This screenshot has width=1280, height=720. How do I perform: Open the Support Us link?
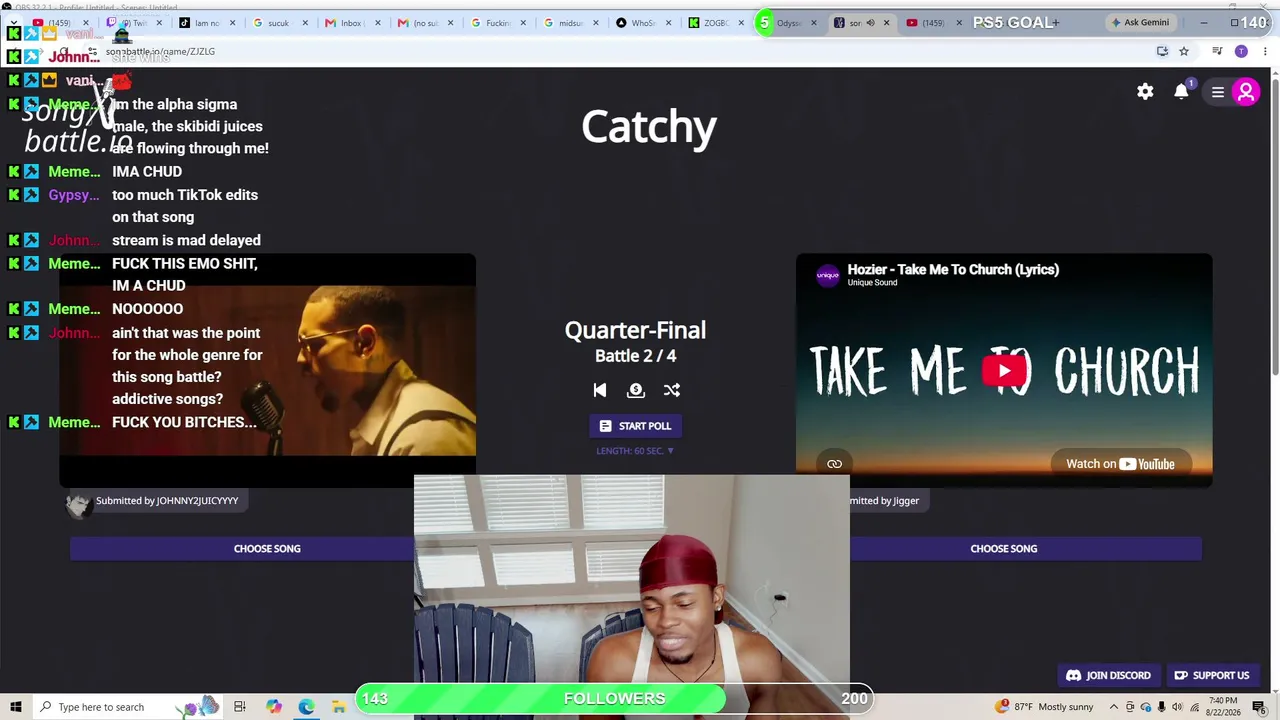click(x=1212, y=675)
